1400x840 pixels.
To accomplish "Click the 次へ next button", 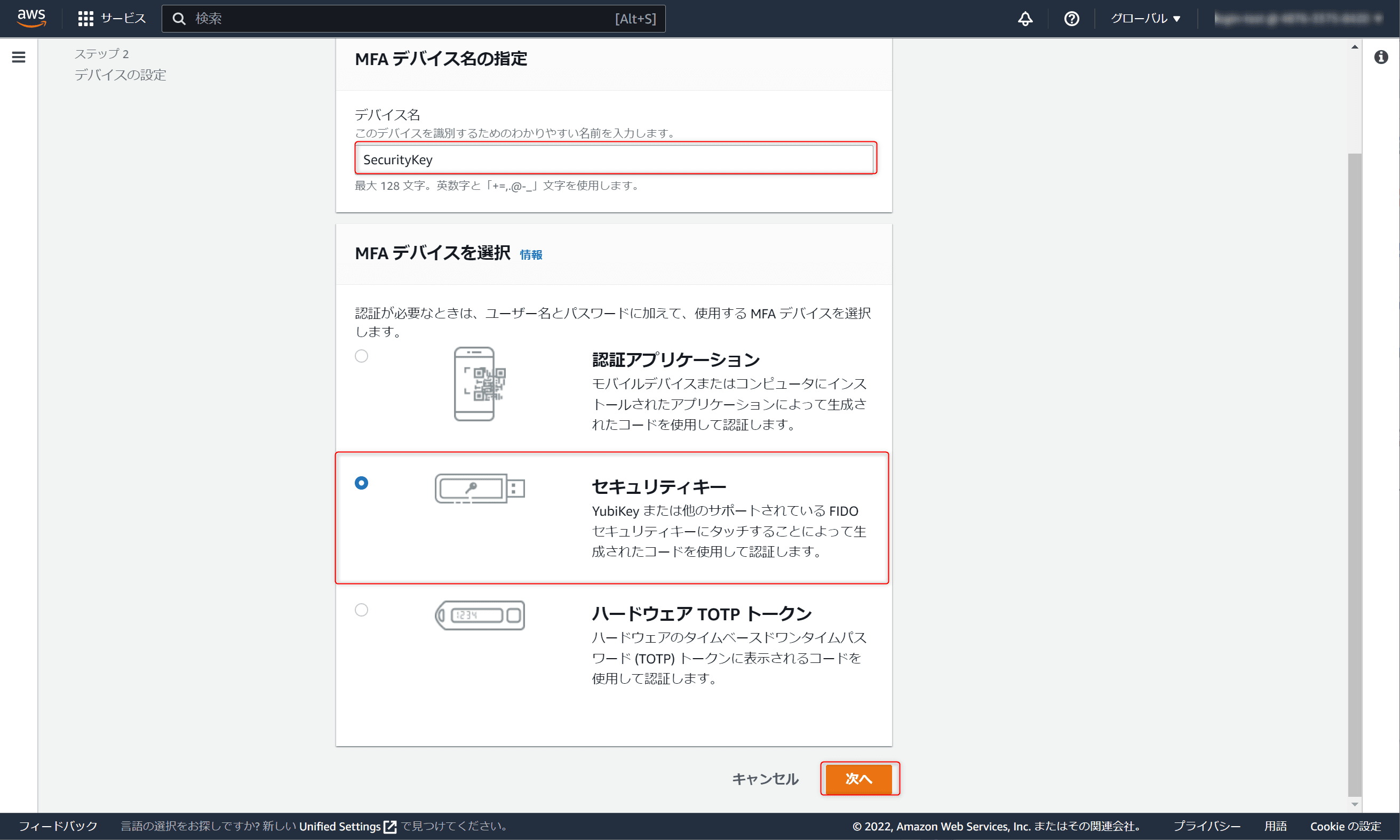I will coord(859,778).
